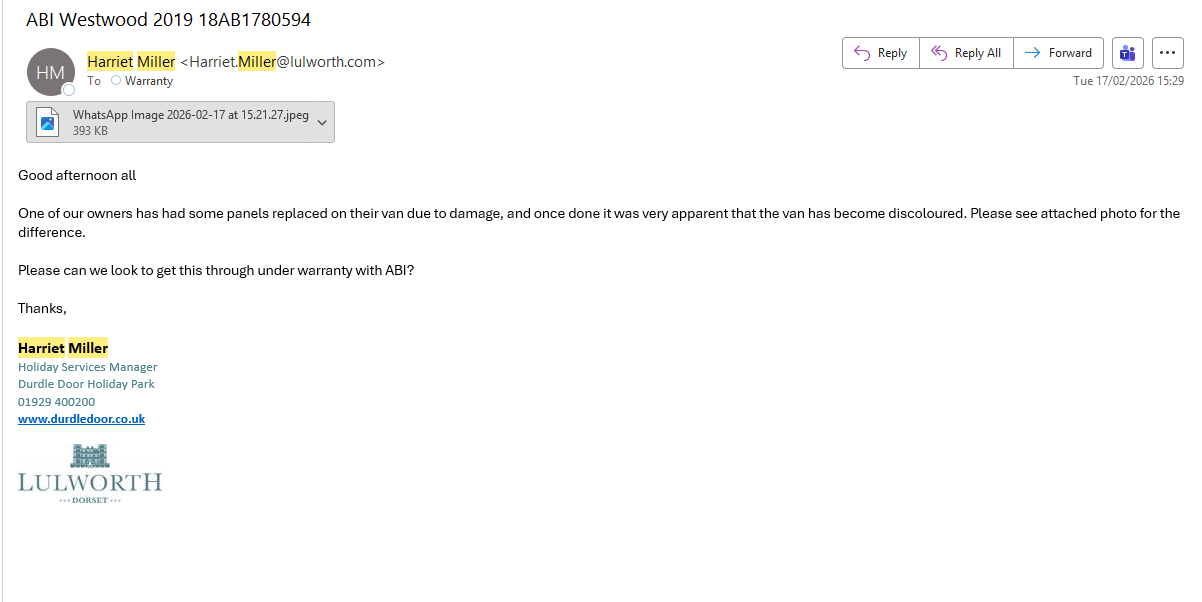Click the presence status dot on the avatar

(69, 90)
